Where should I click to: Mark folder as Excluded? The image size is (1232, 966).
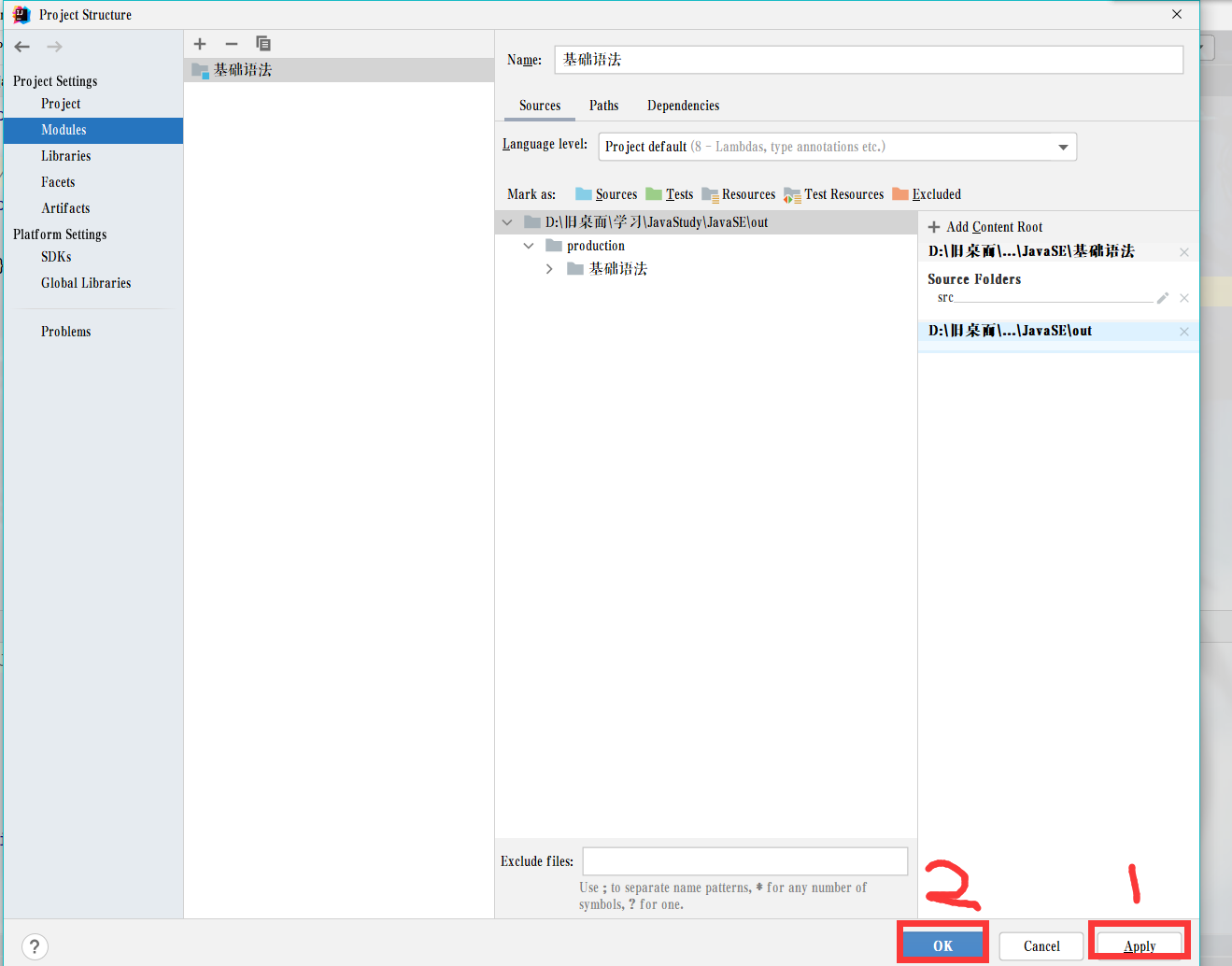click(x=927, y=194)
